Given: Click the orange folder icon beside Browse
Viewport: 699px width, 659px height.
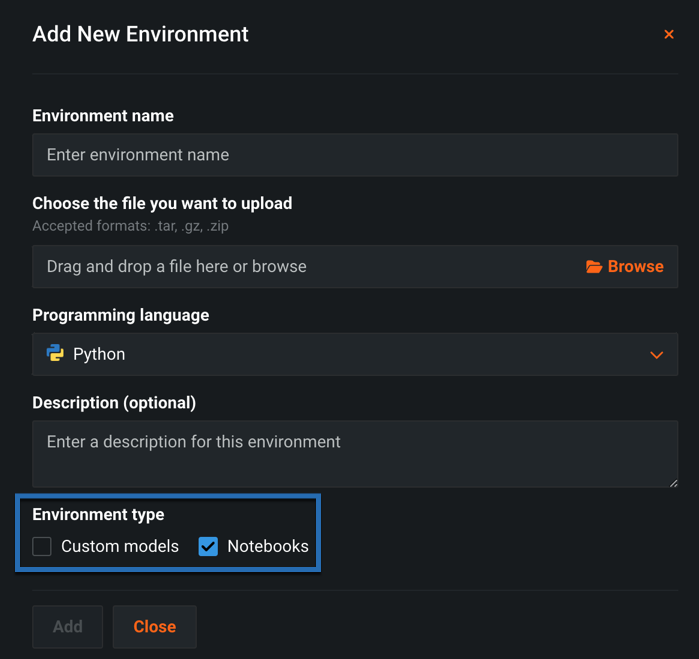Looking at the screenshot, I should coord(594,267).
